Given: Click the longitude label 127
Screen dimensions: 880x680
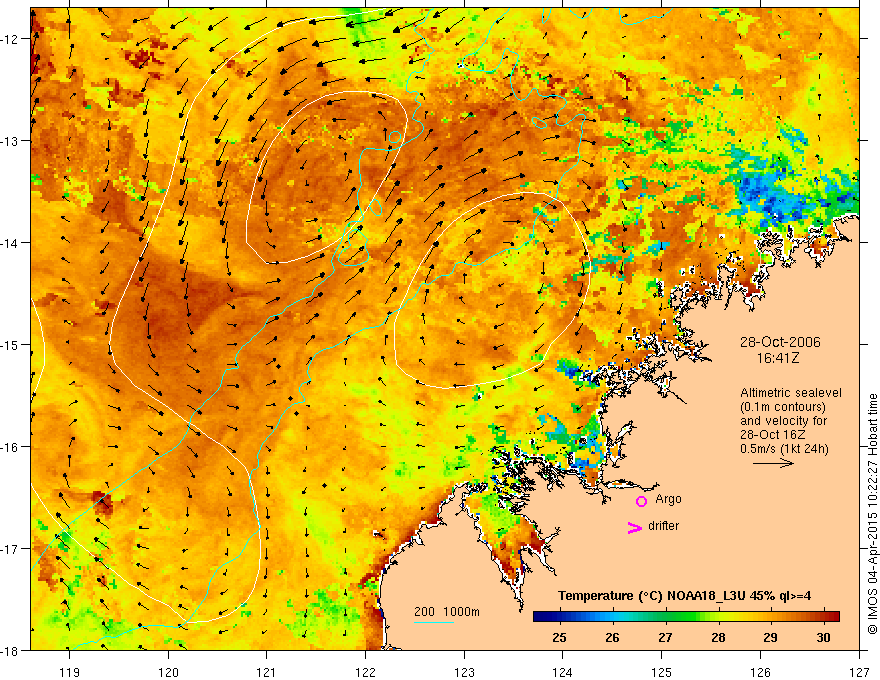Looking at the screenshot, I should 859,672.
